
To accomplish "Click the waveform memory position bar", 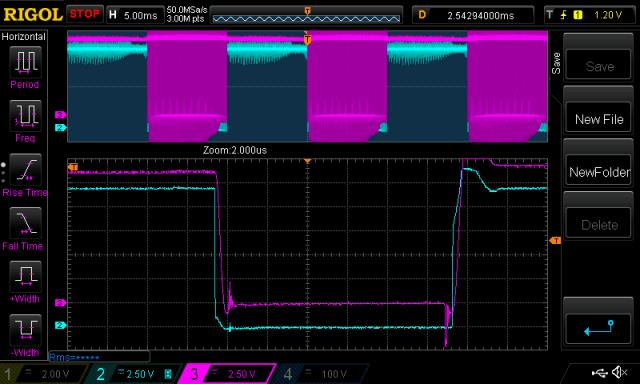I will pos(306,16).
